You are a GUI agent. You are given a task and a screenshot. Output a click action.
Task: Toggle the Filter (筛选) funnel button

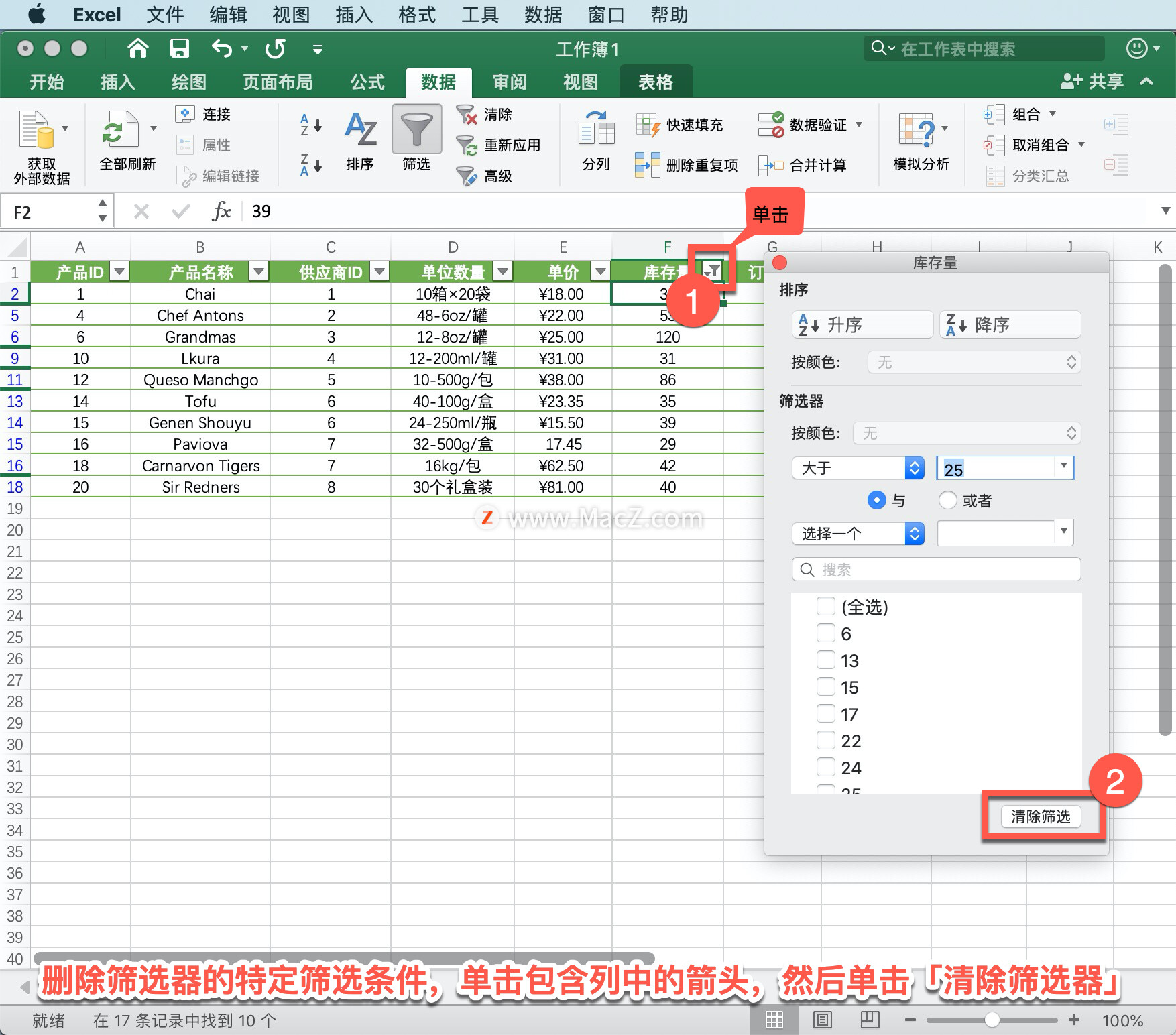pos(416,129)
